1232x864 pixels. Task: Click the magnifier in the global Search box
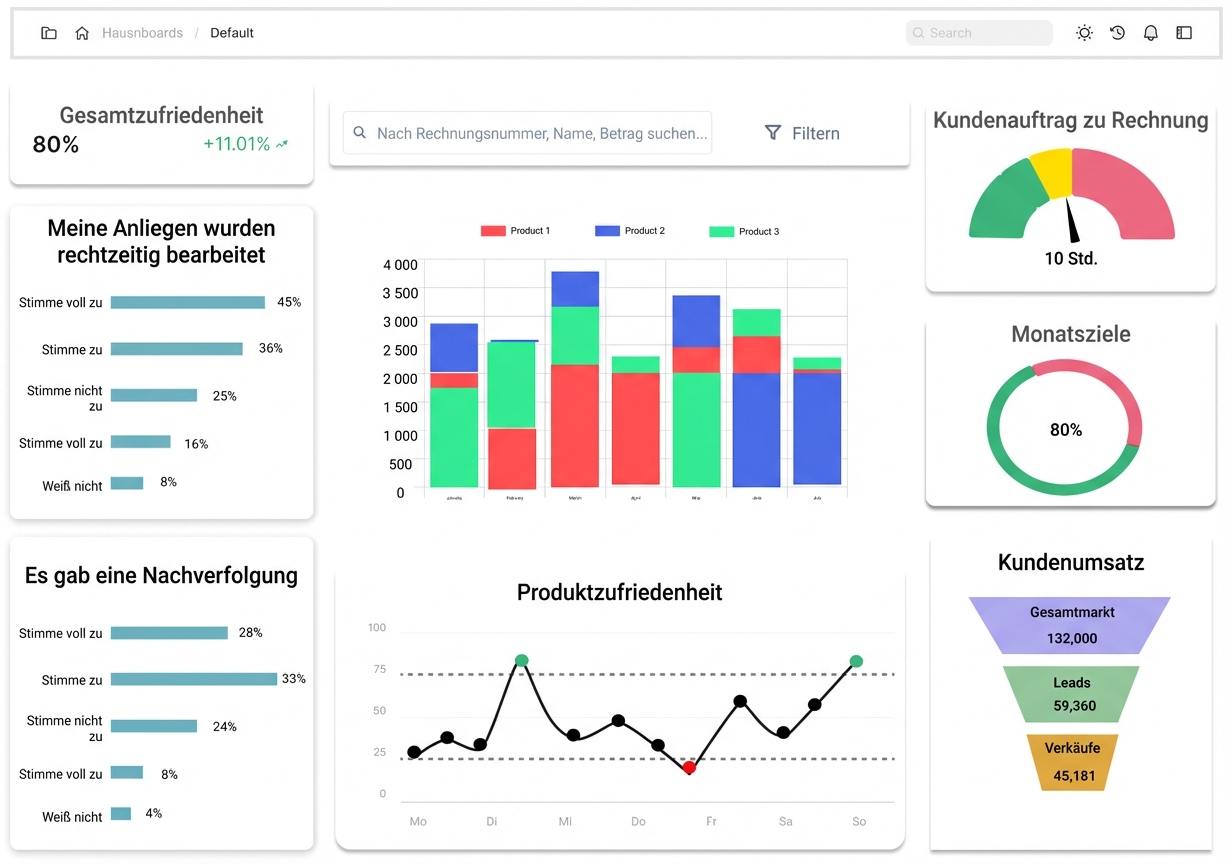click(x=918, y=33)
